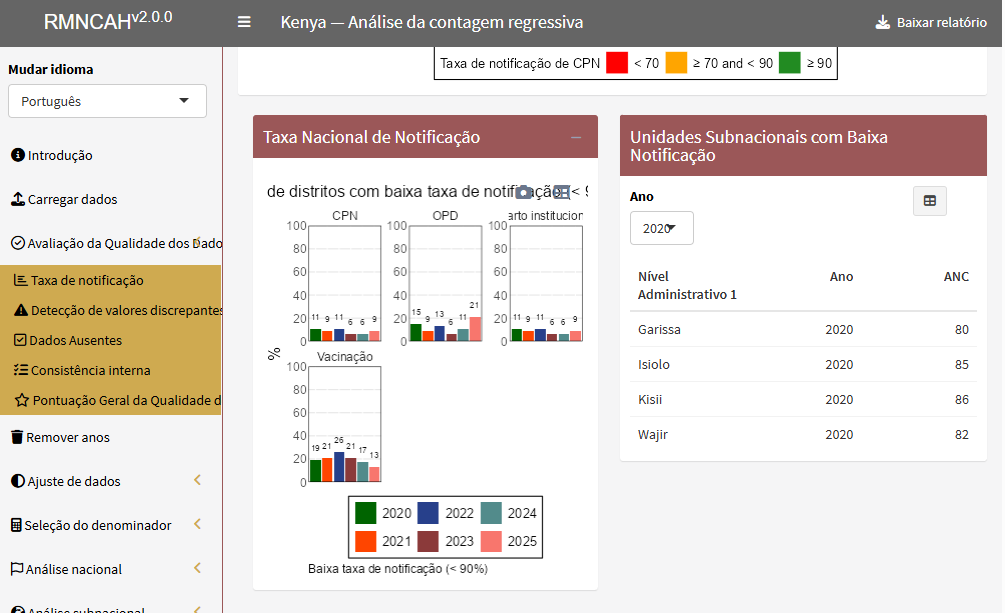Click Isiolo row in table
Viewport: 1005px width, 613px height.
pos(803,364)
